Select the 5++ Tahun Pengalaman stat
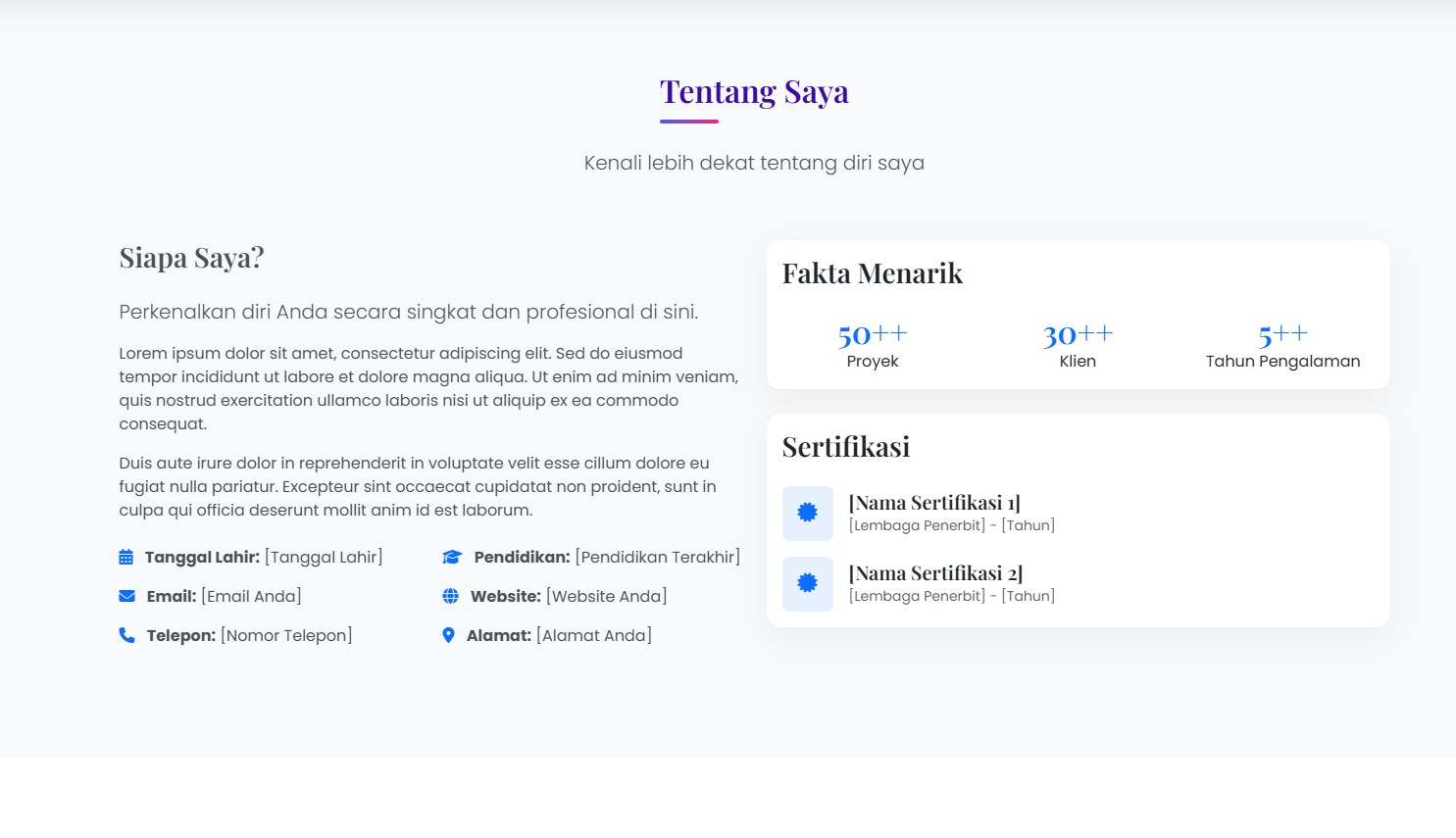 [1281, 343]
